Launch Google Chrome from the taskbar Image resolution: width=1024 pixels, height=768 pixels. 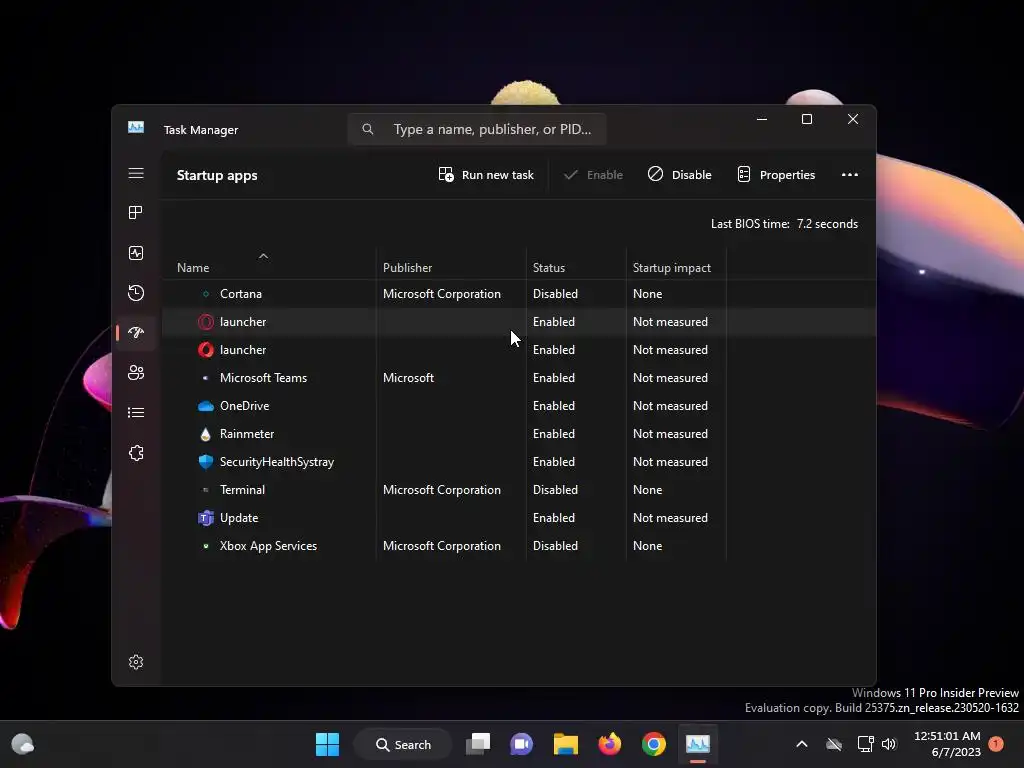coord(654,744)
